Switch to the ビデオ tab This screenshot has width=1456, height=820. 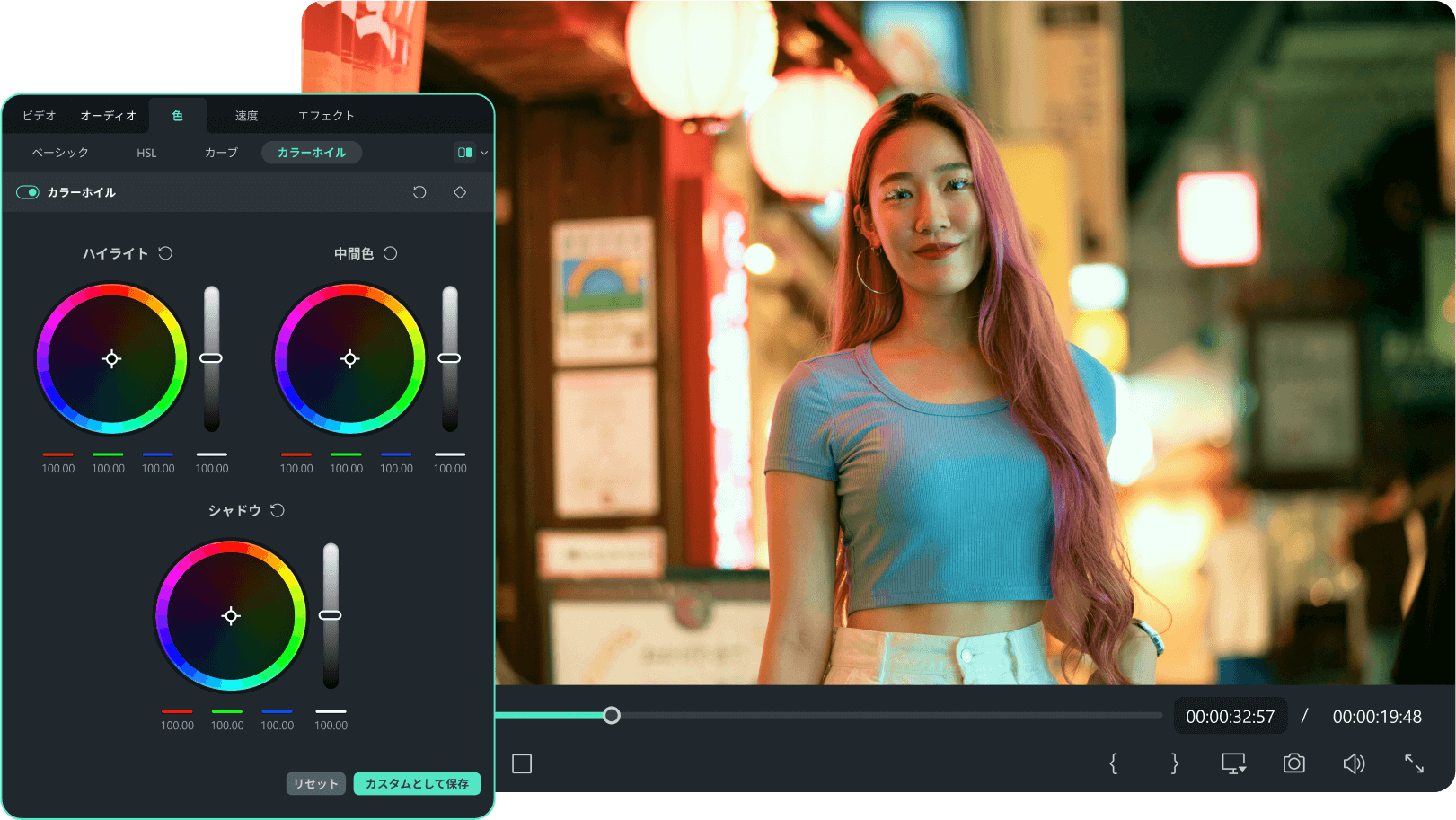coord(39,116)
